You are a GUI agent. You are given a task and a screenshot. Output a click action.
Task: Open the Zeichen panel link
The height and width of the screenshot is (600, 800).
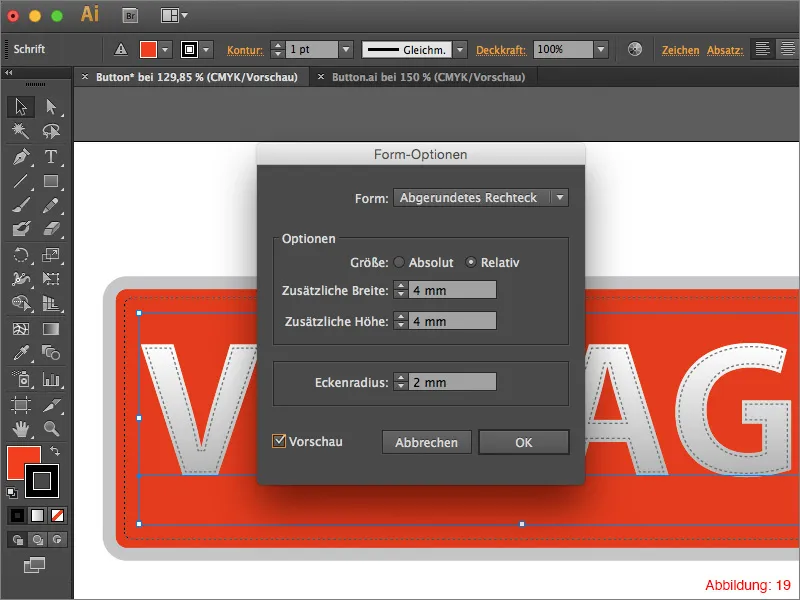click(x=680, y=50)
